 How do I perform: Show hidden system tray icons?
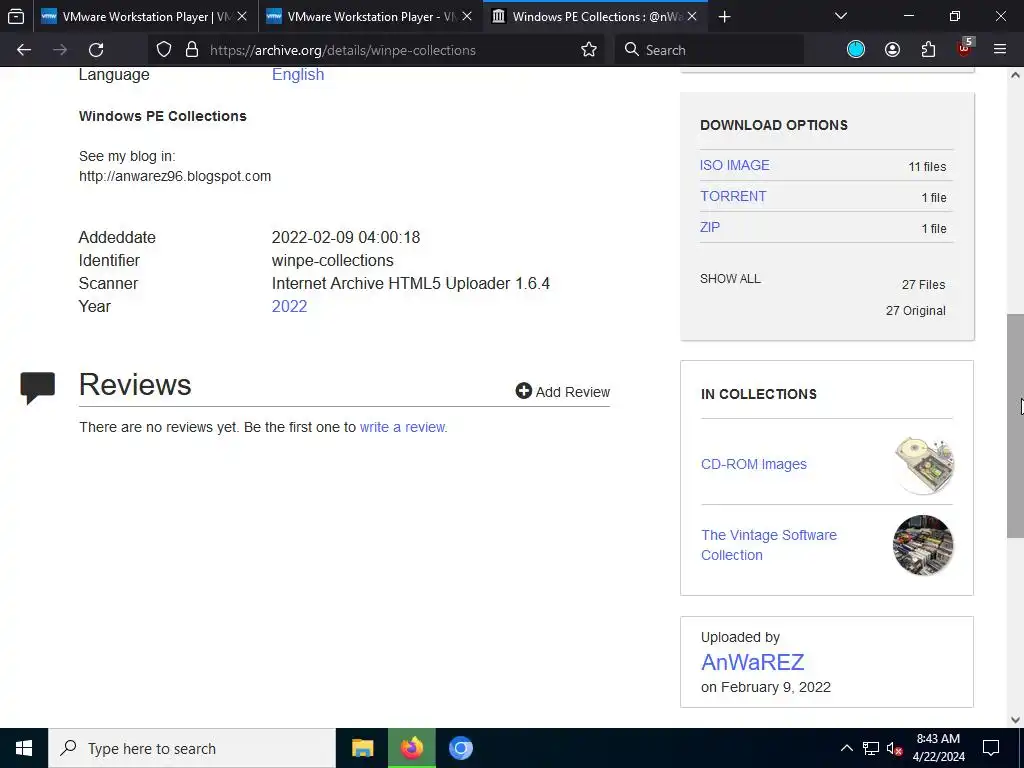coord(846,748)
